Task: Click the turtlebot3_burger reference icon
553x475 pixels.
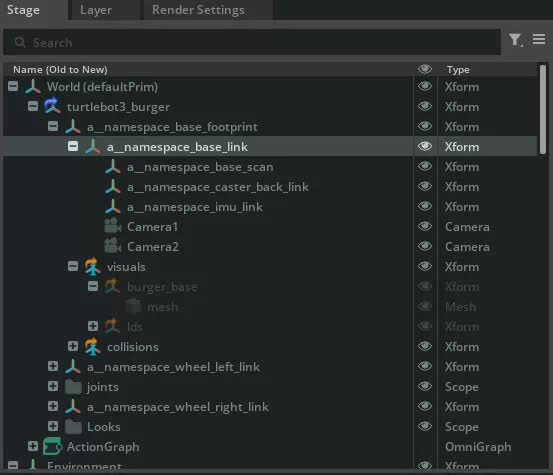Action: (52, 106)
